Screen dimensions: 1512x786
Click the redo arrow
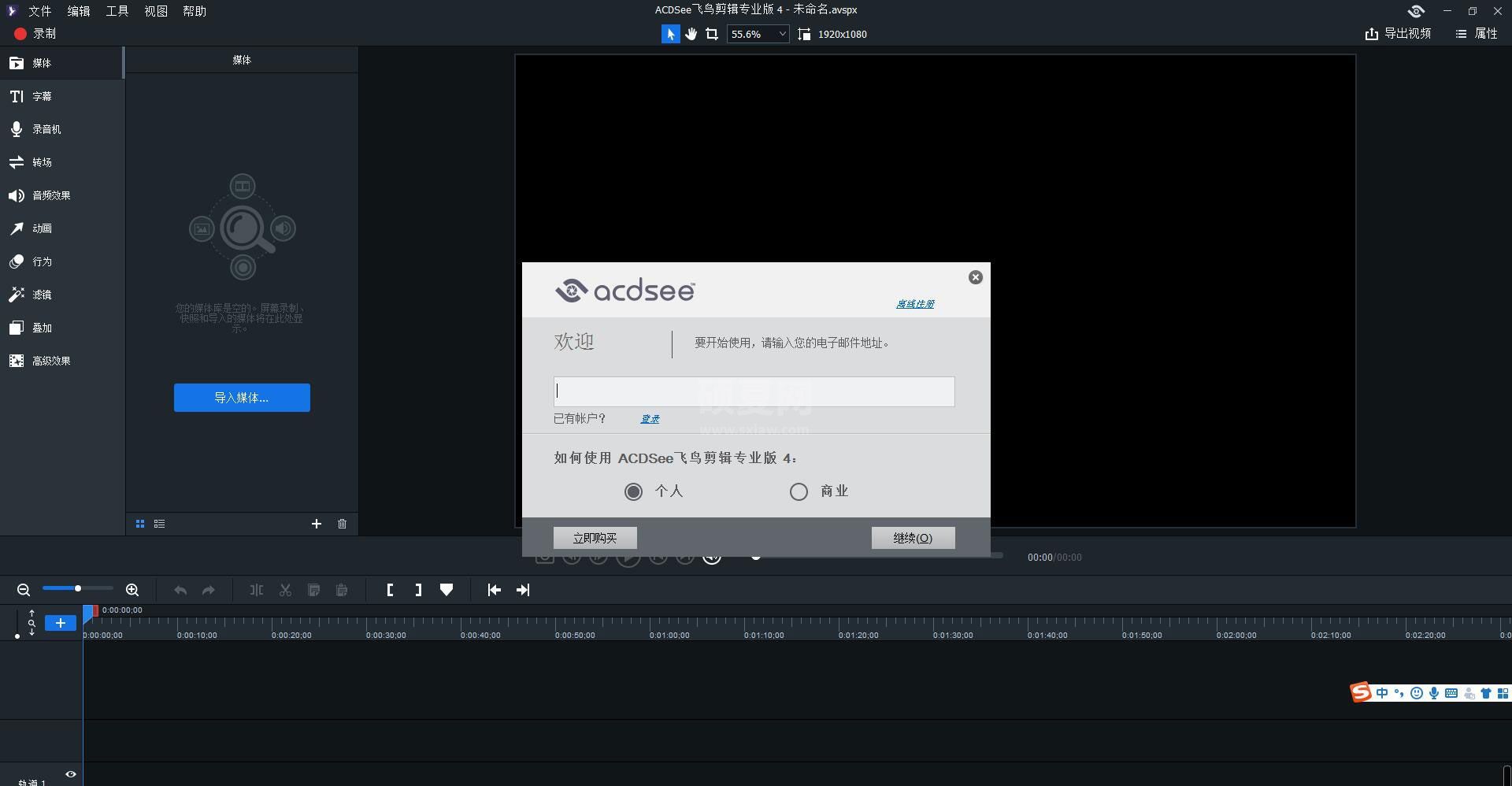pyautogui.click(x=209, y=590)
